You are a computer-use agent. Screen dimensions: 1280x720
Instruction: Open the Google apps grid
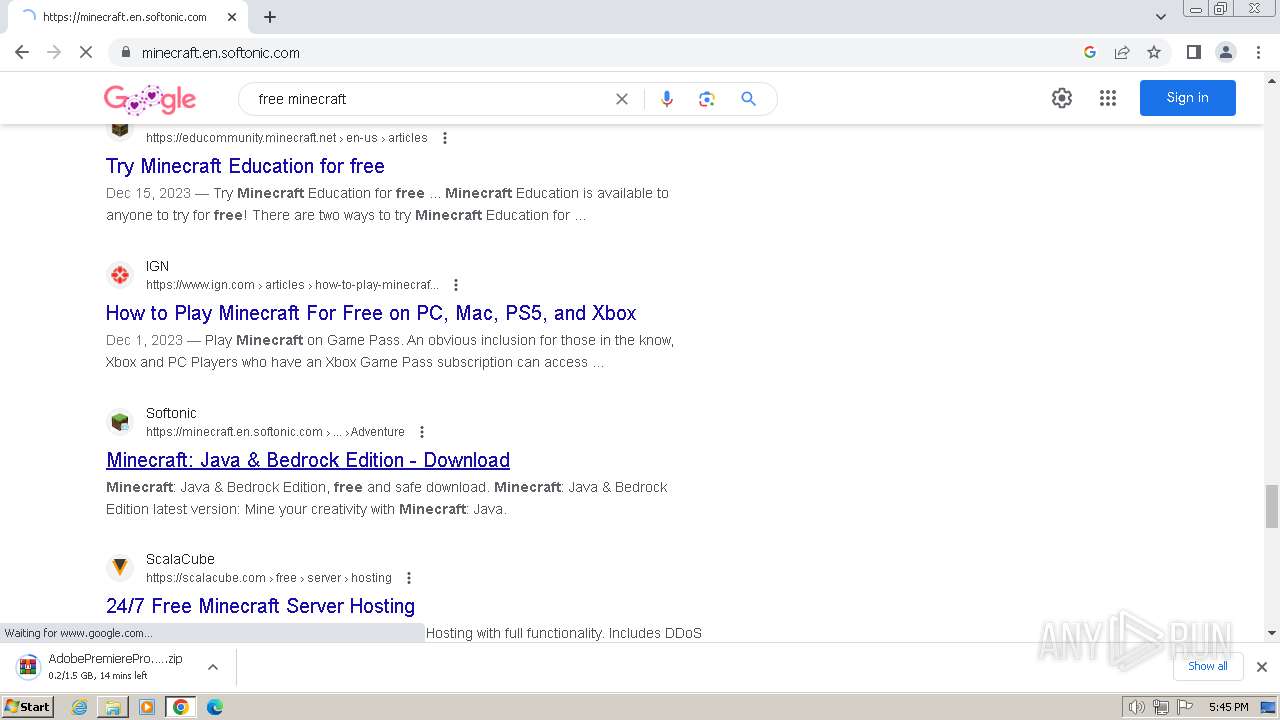pos(1108,98)
